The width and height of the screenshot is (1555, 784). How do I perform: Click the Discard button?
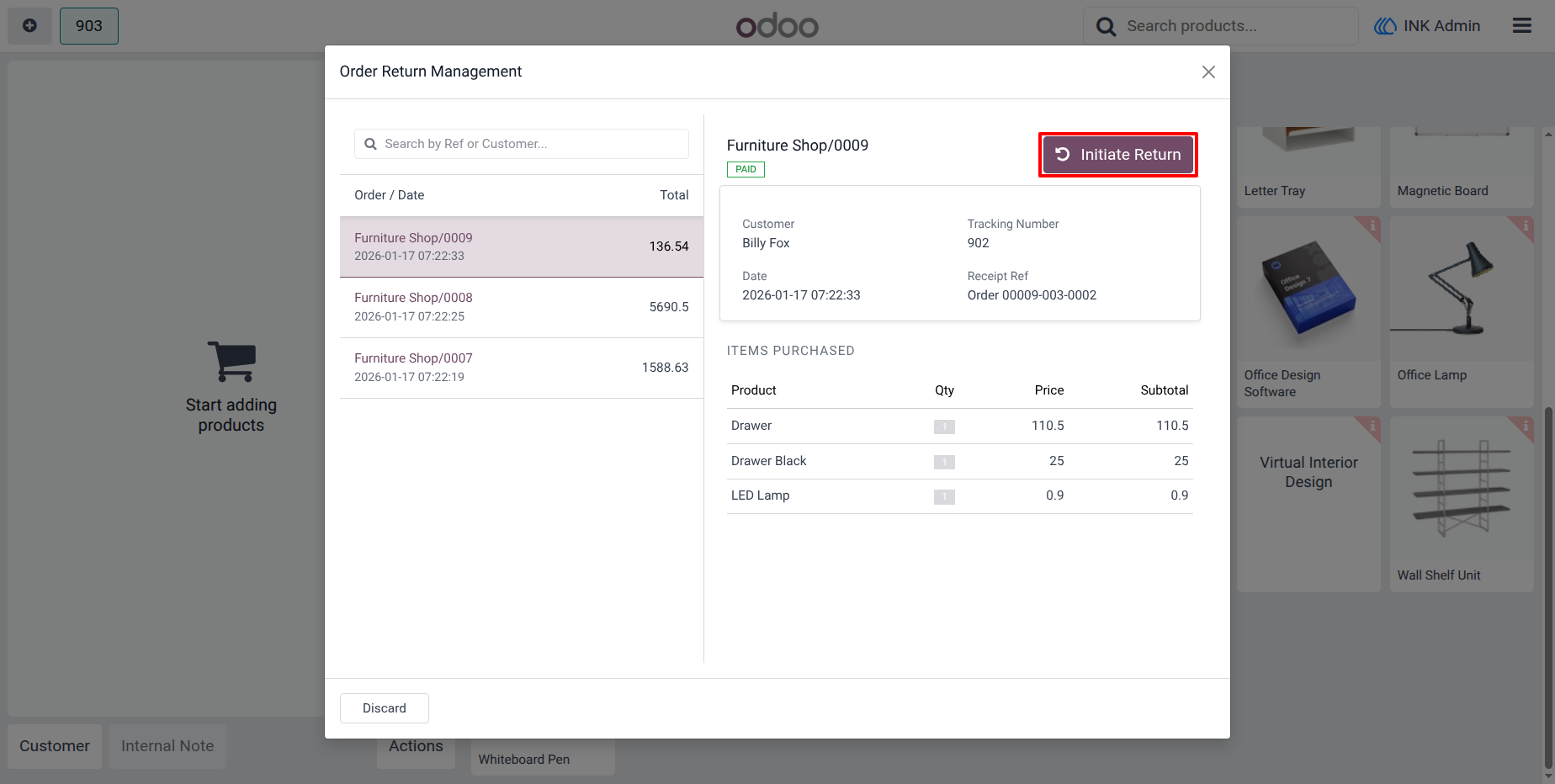coord(385,708)
